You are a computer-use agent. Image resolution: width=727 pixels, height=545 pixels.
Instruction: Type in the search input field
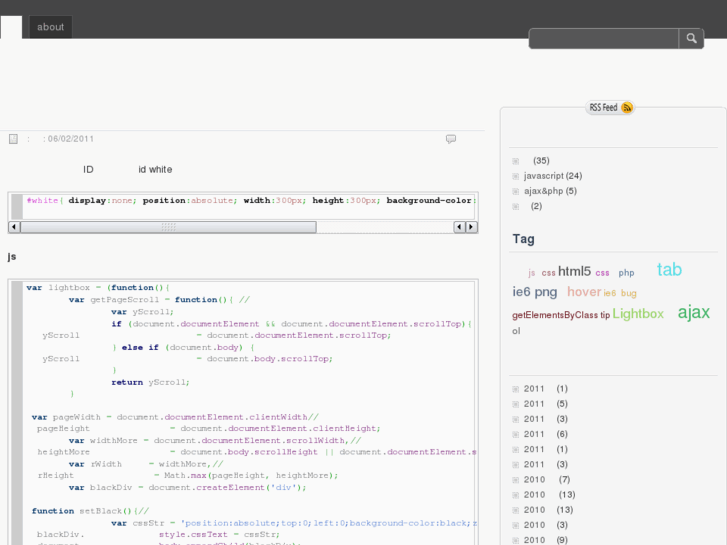(603, 39)
